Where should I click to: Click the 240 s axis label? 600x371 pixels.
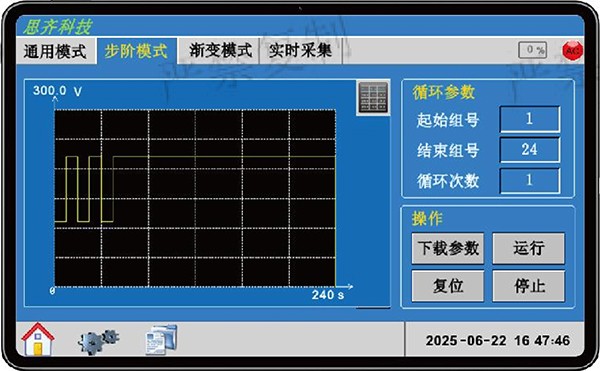tap(328, 295)
